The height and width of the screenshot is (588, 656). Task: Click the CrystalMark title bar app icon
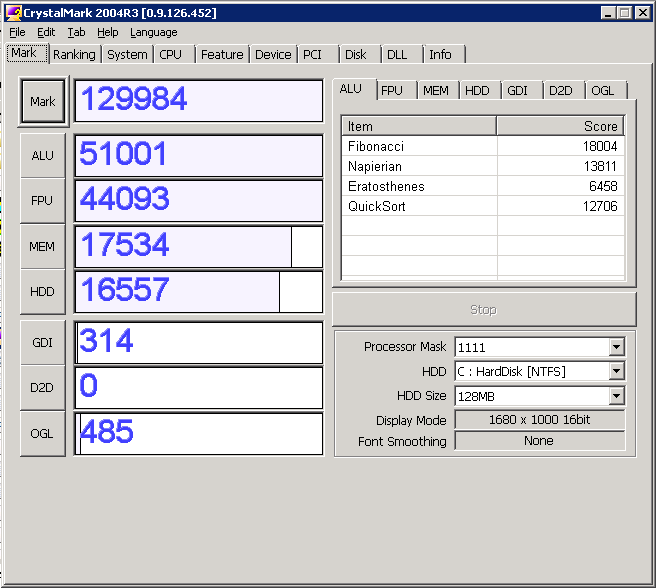[x=13, y=12]
